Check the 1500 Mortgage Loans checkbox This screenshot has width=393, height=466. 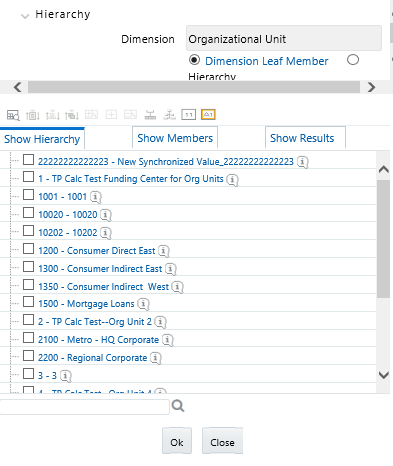[x=28, y=302]
